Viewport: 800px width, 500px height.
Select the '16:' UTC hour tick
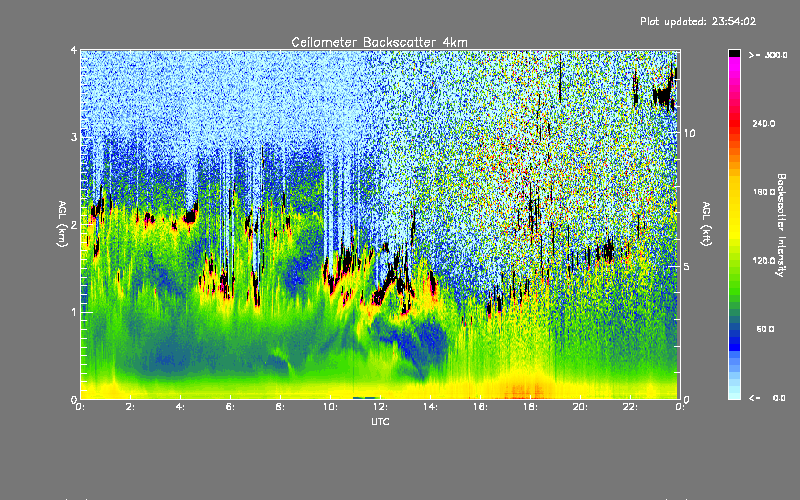pos(480,407)
